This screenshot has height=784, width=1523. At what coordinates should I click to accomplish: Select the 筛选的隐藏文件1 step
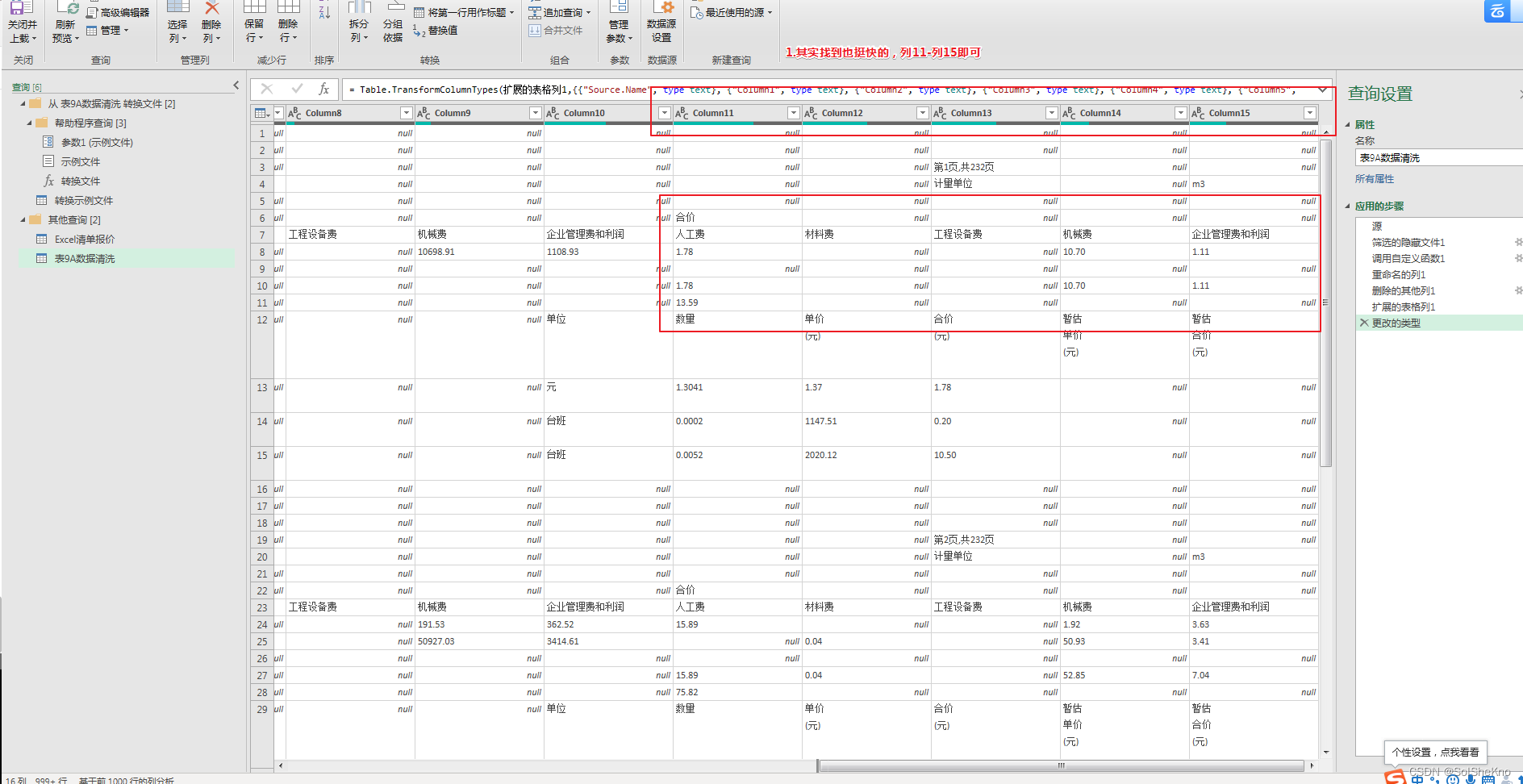[x=1408, y=243]
